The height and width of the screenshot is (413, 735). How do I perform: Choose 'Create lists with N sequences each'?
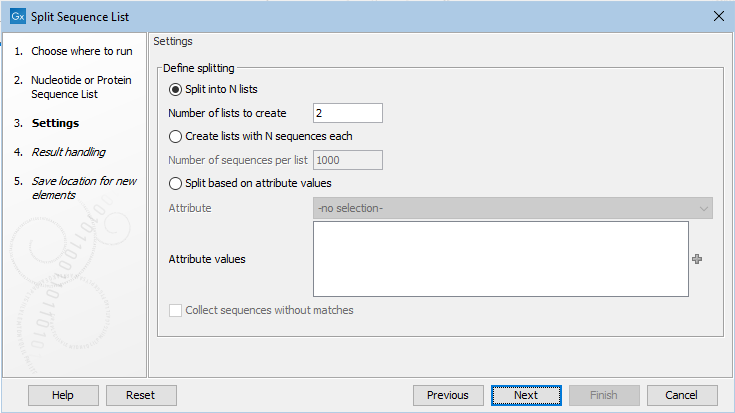coord(176,136)
